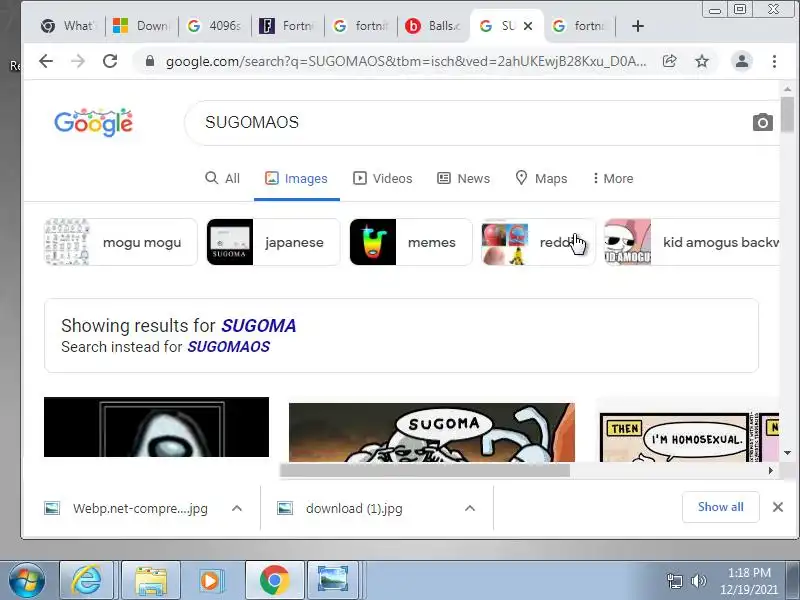The image size is (800, 600).
Task: Open the dark hooded crewmate image result
Action: tap(156, 427)
